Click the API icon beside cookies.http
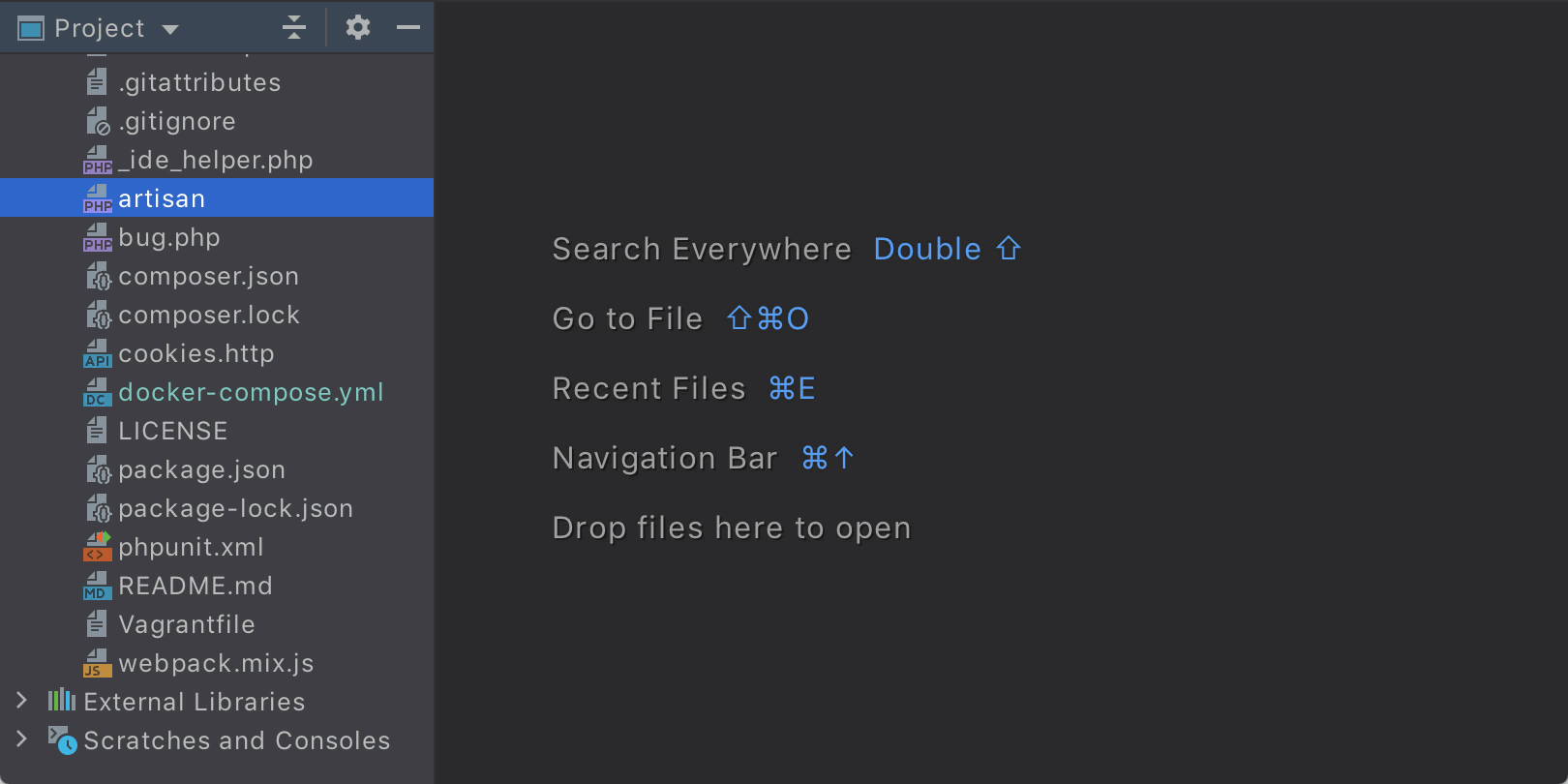The height and width of the screenshot is (784, 1568). 98,354
